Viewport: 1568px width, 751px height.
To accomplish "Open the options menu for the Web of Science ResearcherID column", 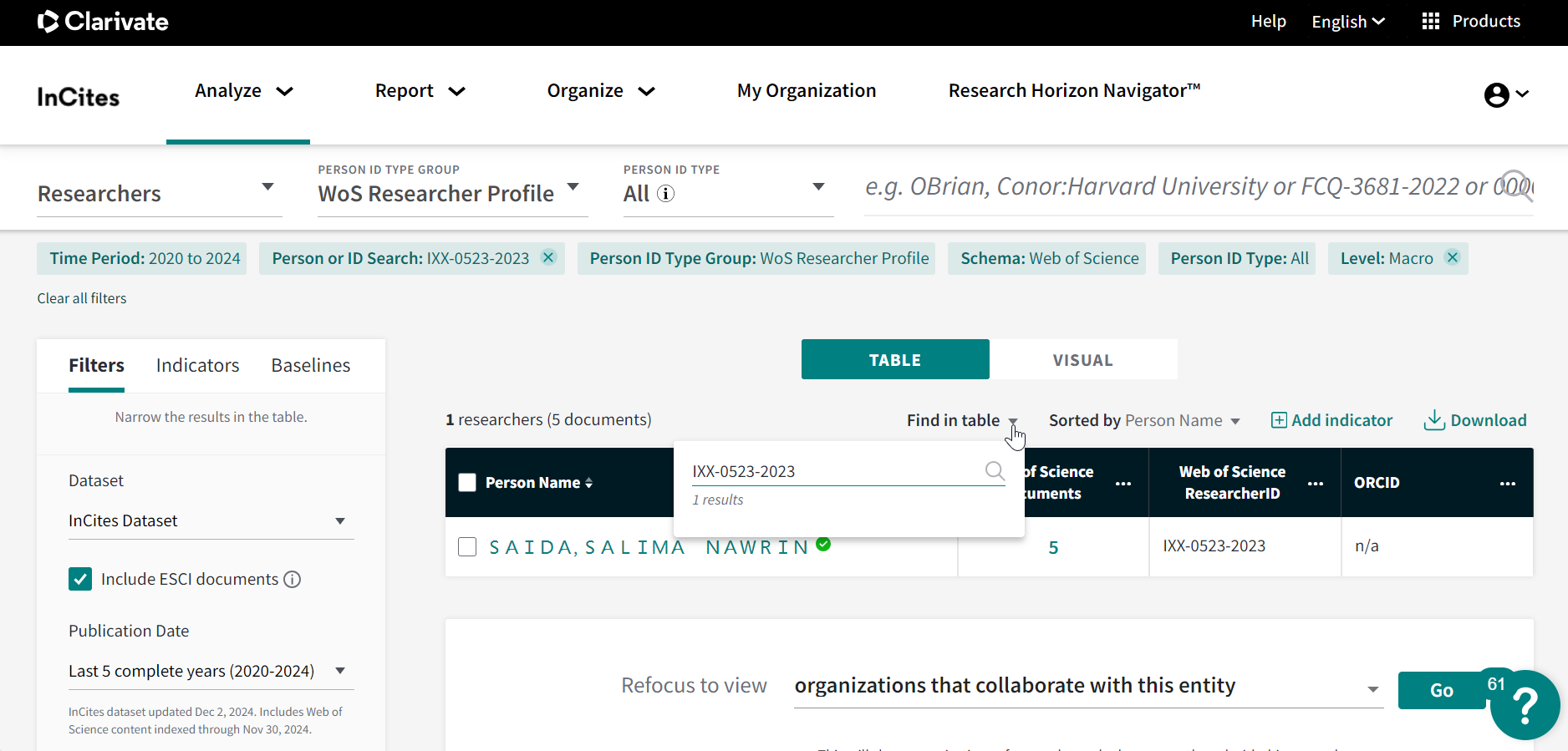I will [1316, 484].
